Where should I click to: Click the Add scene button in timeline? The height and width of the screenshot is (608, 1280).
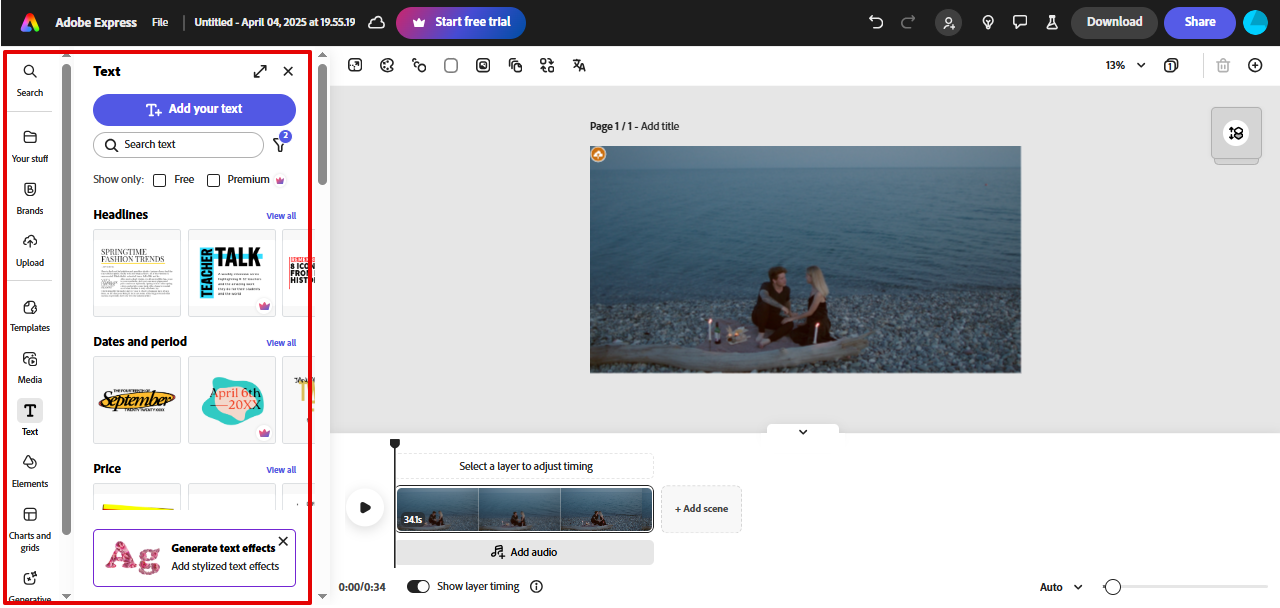pyautogui.click(x=701, y=508)
